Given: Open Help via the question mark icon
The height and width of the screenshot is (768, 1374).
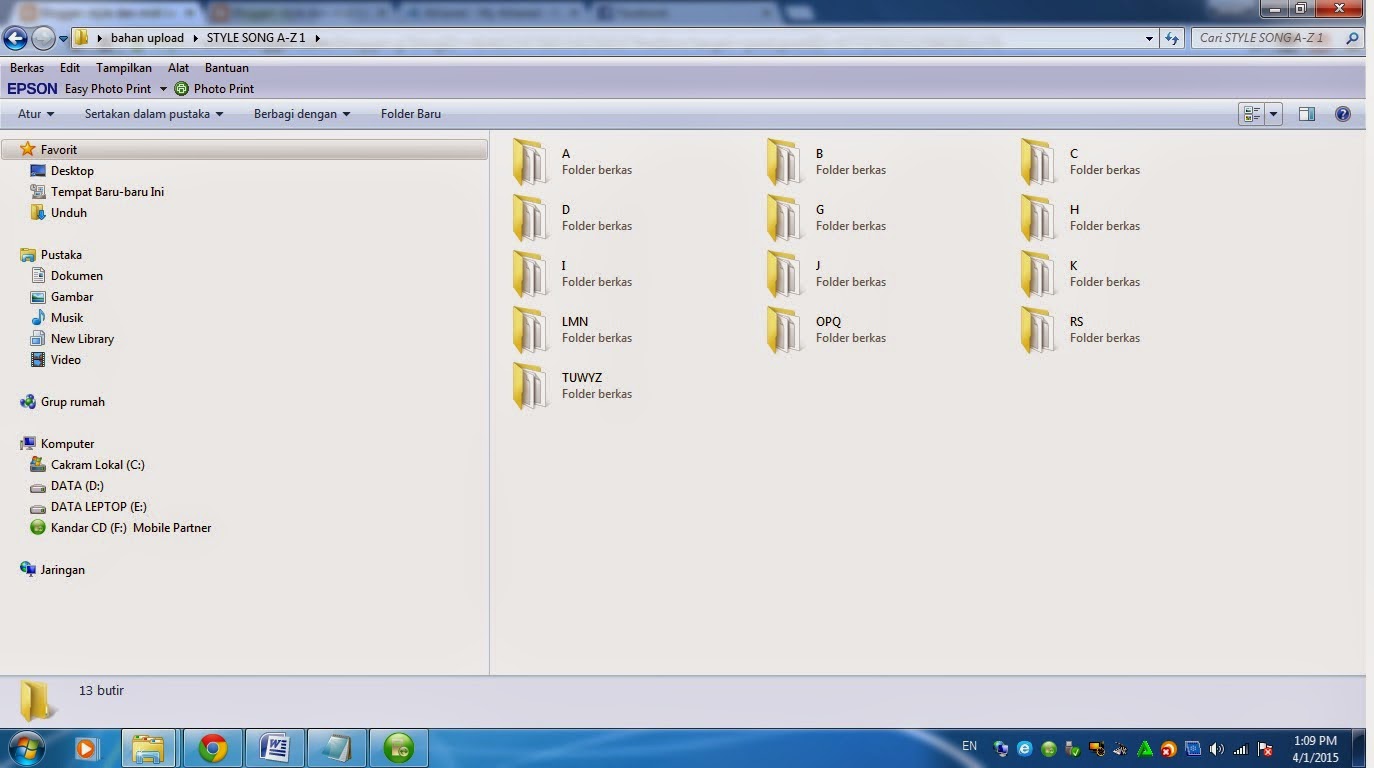Looking at the screenshot, I should pos(1343,113).
